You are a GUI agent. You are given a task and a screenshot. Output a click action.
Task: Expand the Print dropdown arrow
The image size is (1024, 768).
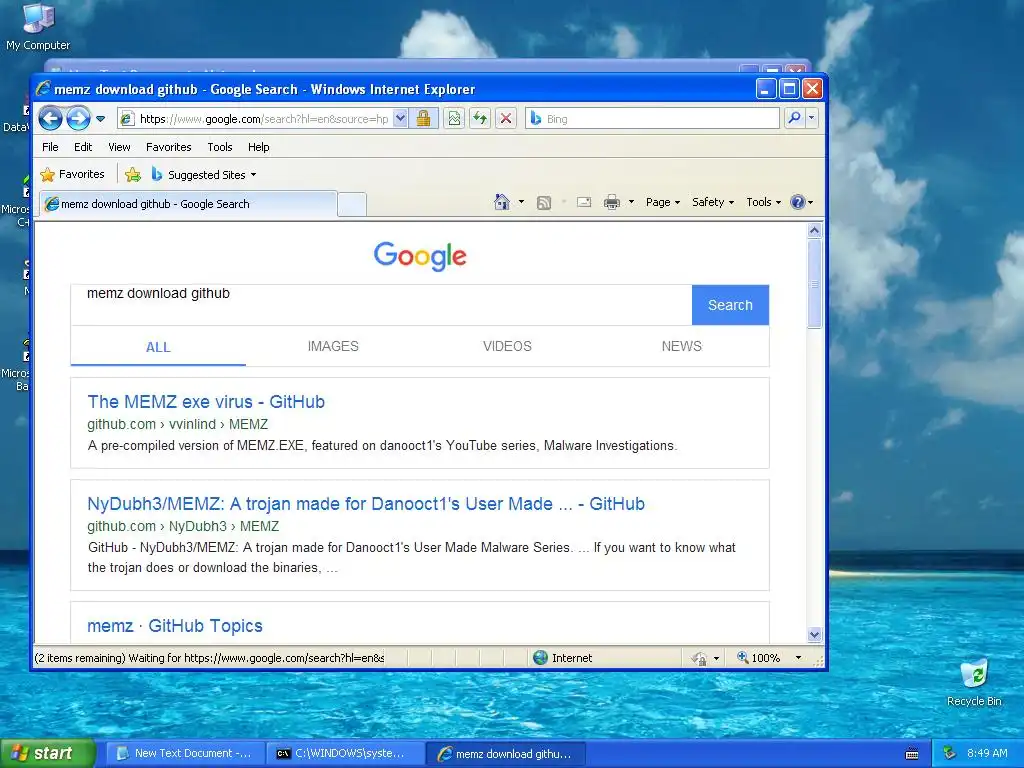(x=632, y=202)
